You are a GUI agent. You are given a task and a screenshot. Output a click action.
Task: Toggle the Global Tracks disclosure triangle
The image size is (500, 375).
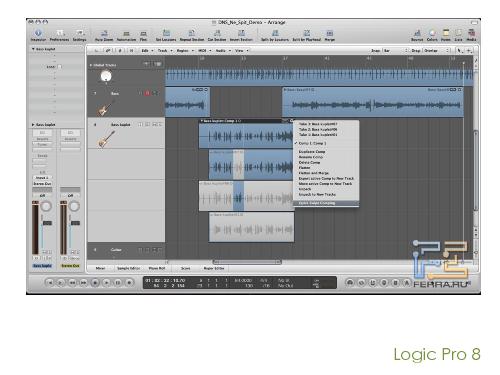click(91, 65)
